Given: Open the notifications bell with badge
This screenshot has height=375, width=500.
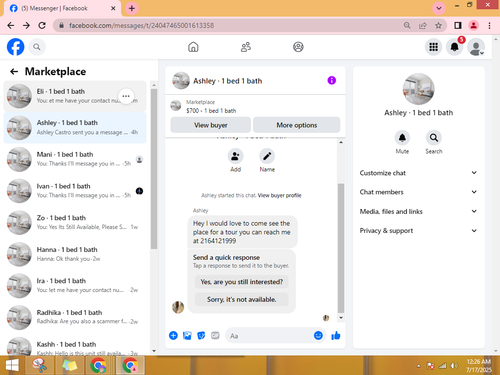Looking at the screenshot, I should pyautogui.click(x=455, y=47).
